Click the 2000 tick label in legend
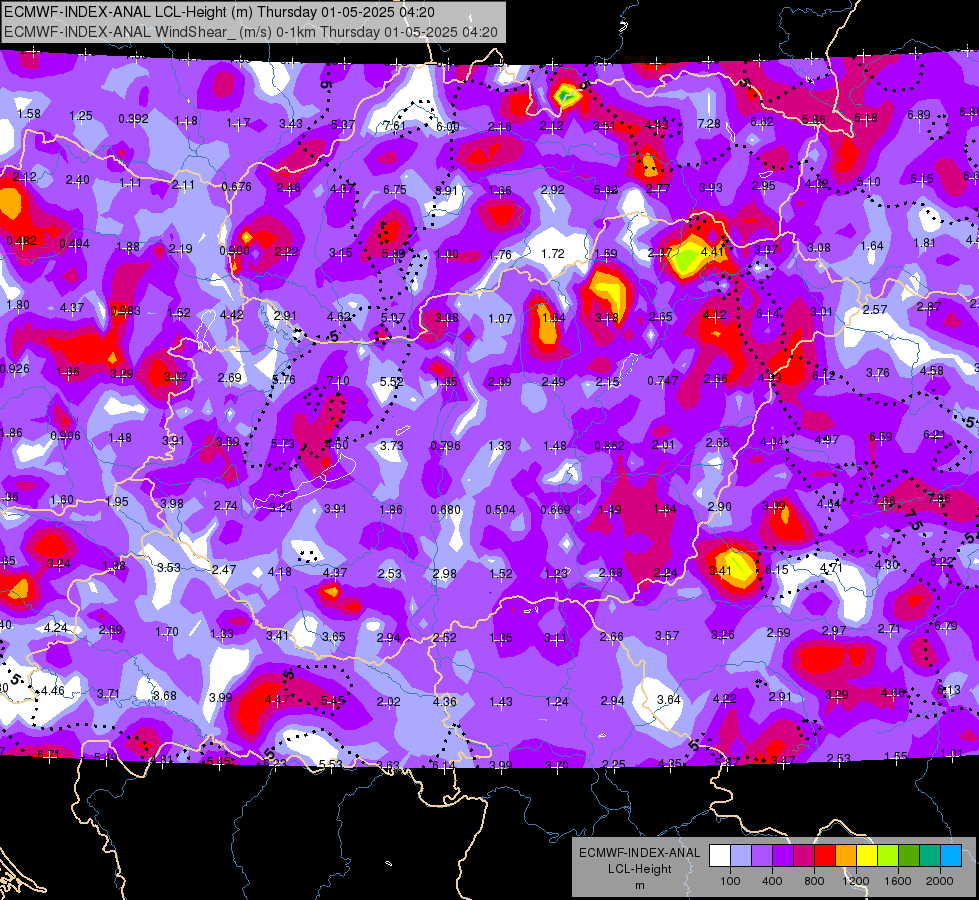 pos(939,881)
